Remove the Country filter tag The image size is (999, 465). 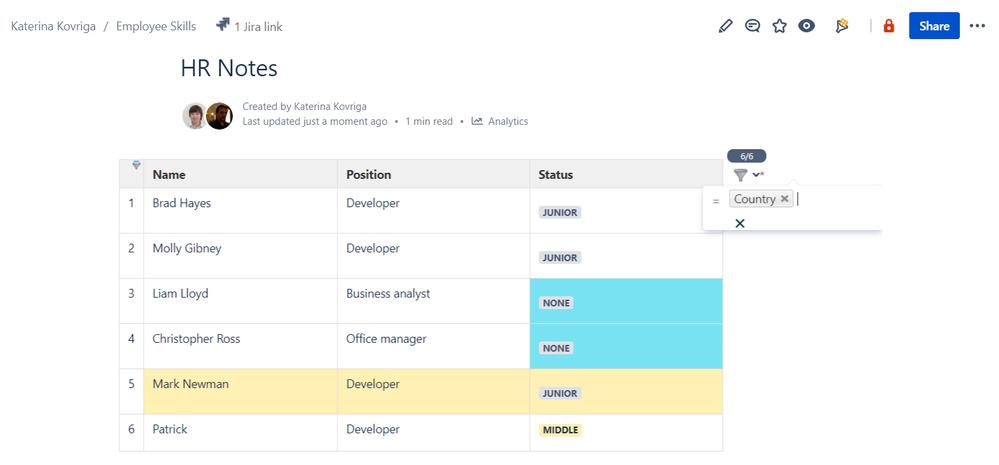coord(785,199)
